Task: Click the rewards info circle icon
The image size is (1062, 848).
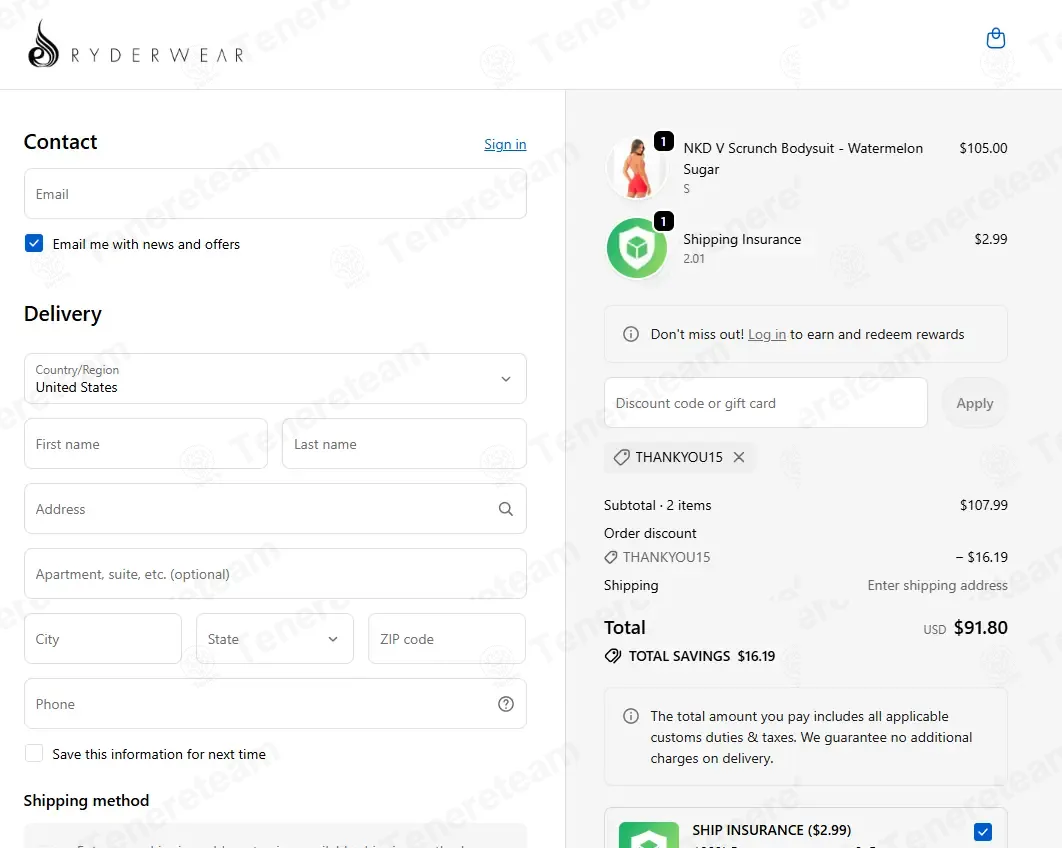Action: (x=631, y=334)
